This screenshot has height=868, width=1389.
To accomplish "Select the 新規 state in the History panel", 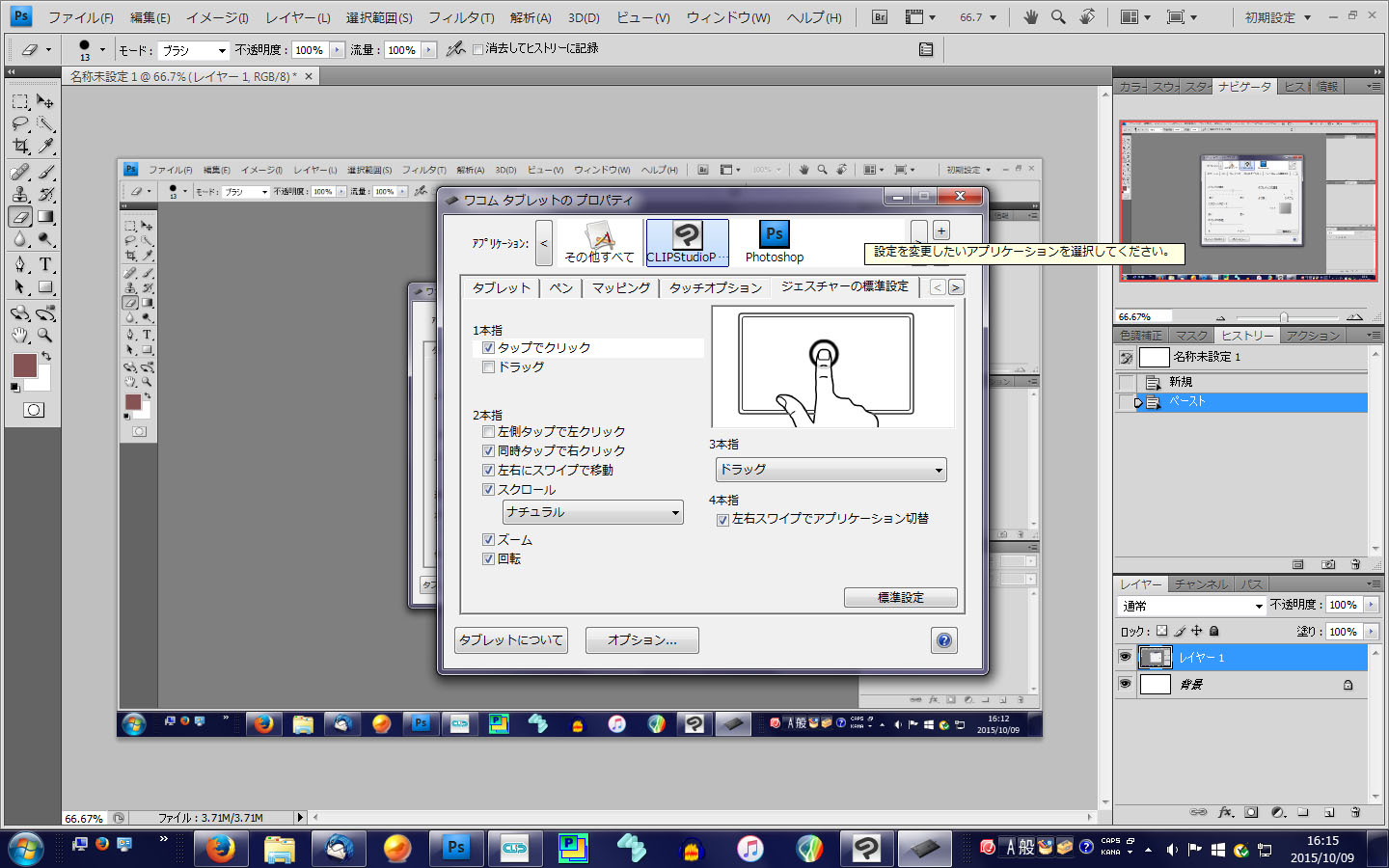I will (1181, 382).
